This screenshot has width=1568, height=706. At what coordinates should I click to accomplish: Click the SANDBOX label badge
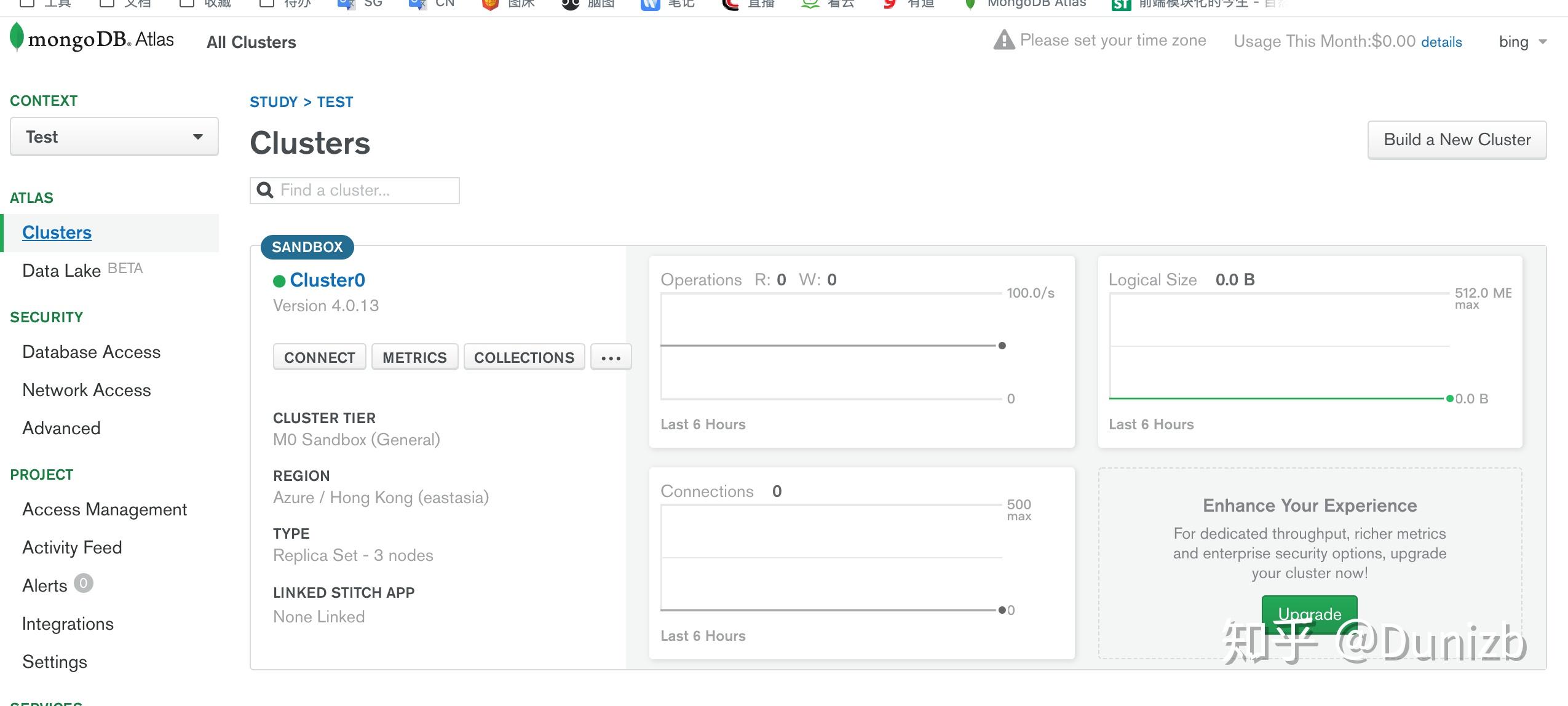click(x=307, y=247)
